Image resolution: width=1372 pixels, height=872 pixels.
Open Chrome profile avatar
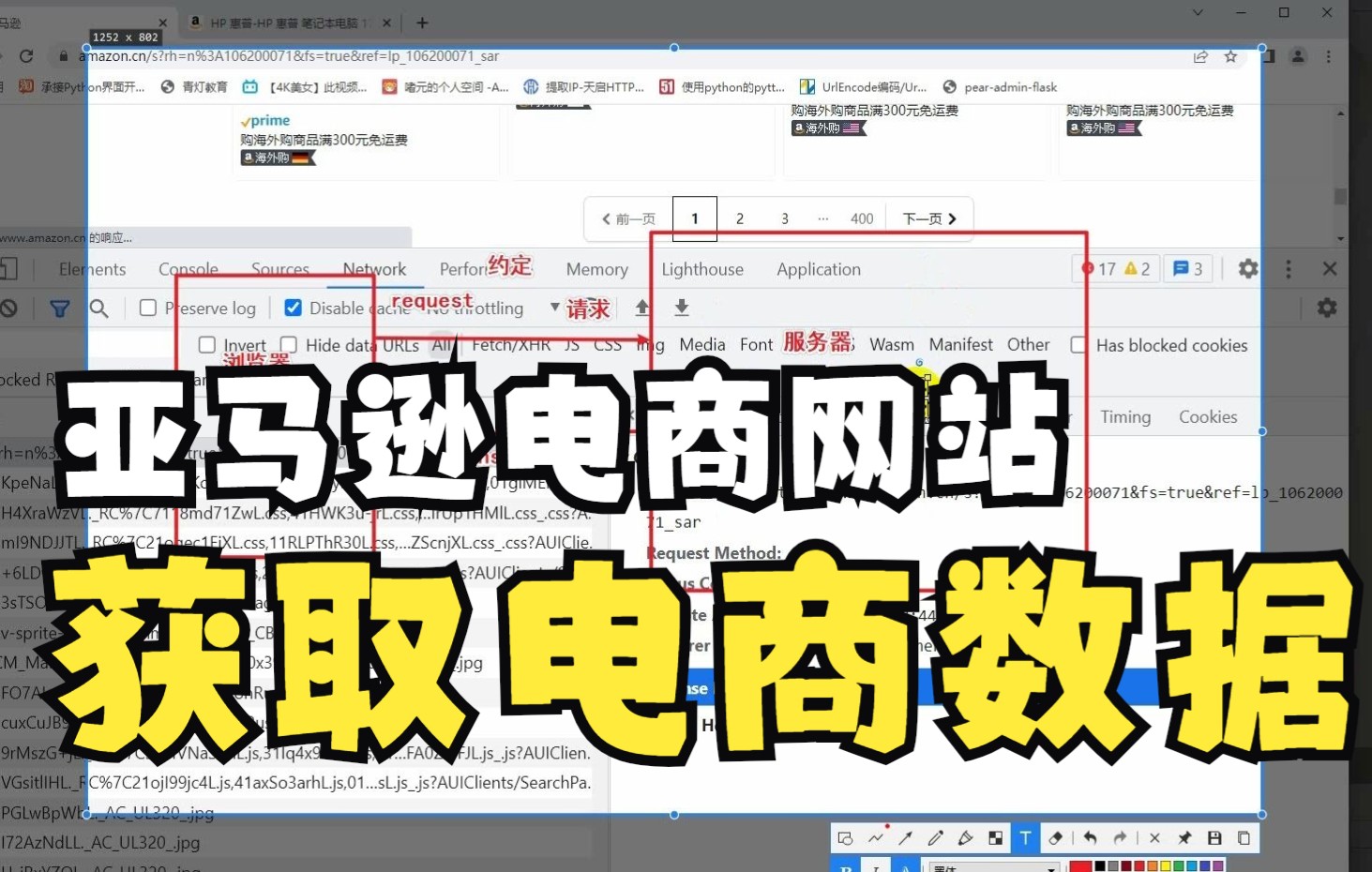coord(1298,56)
